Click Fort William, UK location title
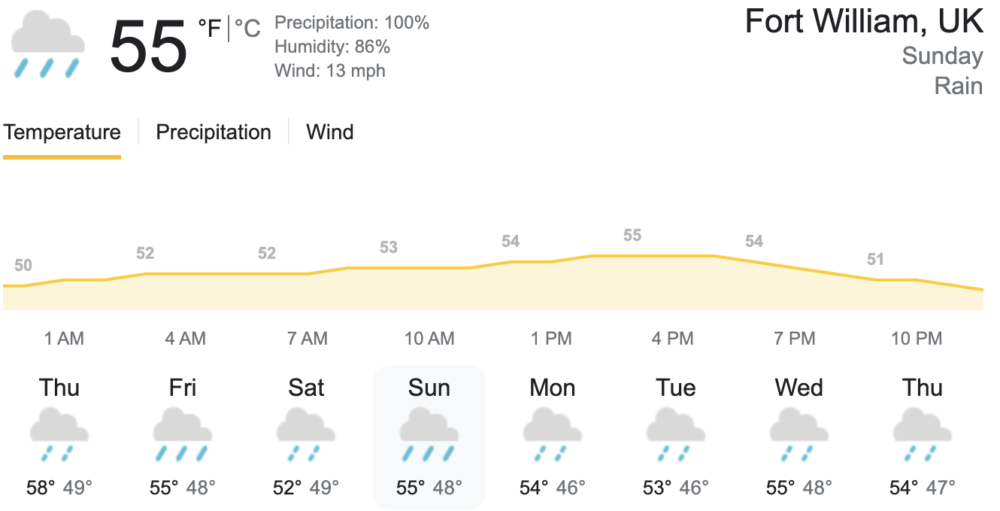Screen dimensions: 1000x511 (x=863, y=21)
